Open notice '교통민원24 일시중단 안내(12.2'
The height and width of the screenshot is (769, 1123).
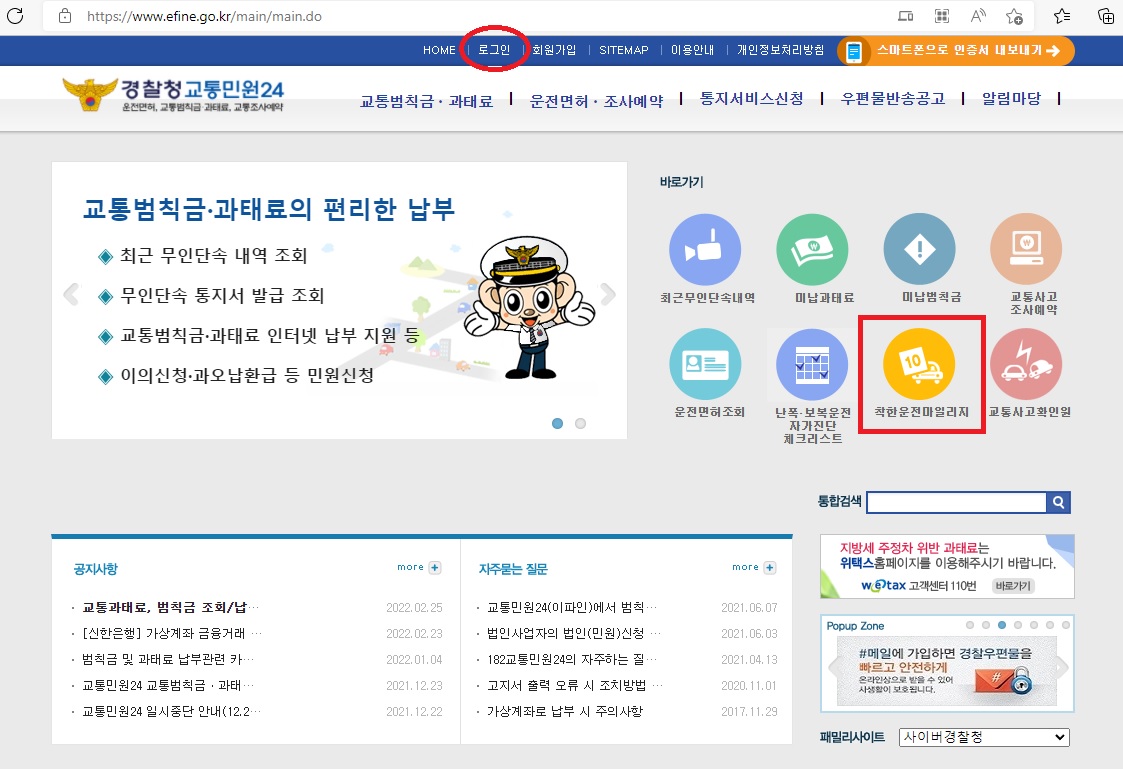[171, 711]
